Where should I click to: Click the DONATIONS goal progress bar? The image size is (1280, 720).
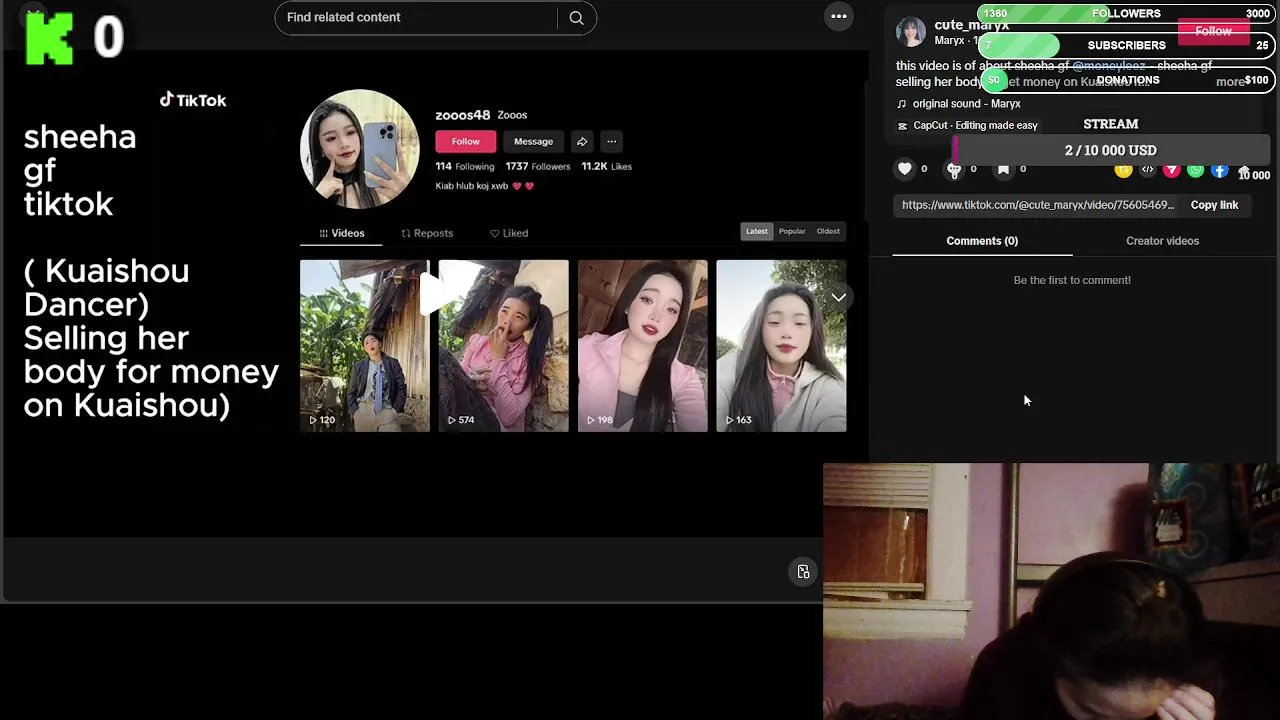[1127, 80]
